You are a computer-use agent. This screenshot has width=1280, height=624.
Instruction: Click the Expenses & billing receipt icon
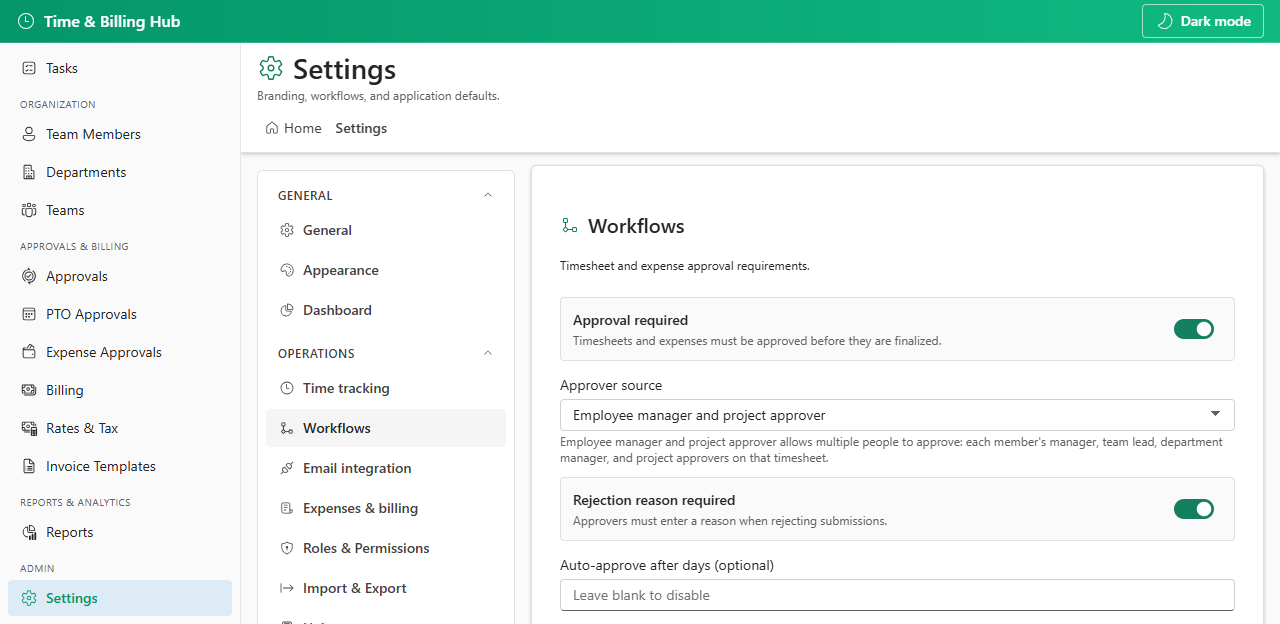click(x=287, y=508)
